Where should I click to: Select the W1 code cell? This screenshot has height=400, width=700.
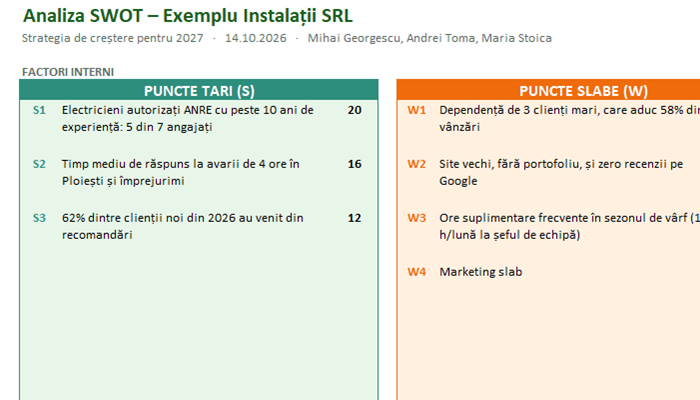[x=417, y=110]
